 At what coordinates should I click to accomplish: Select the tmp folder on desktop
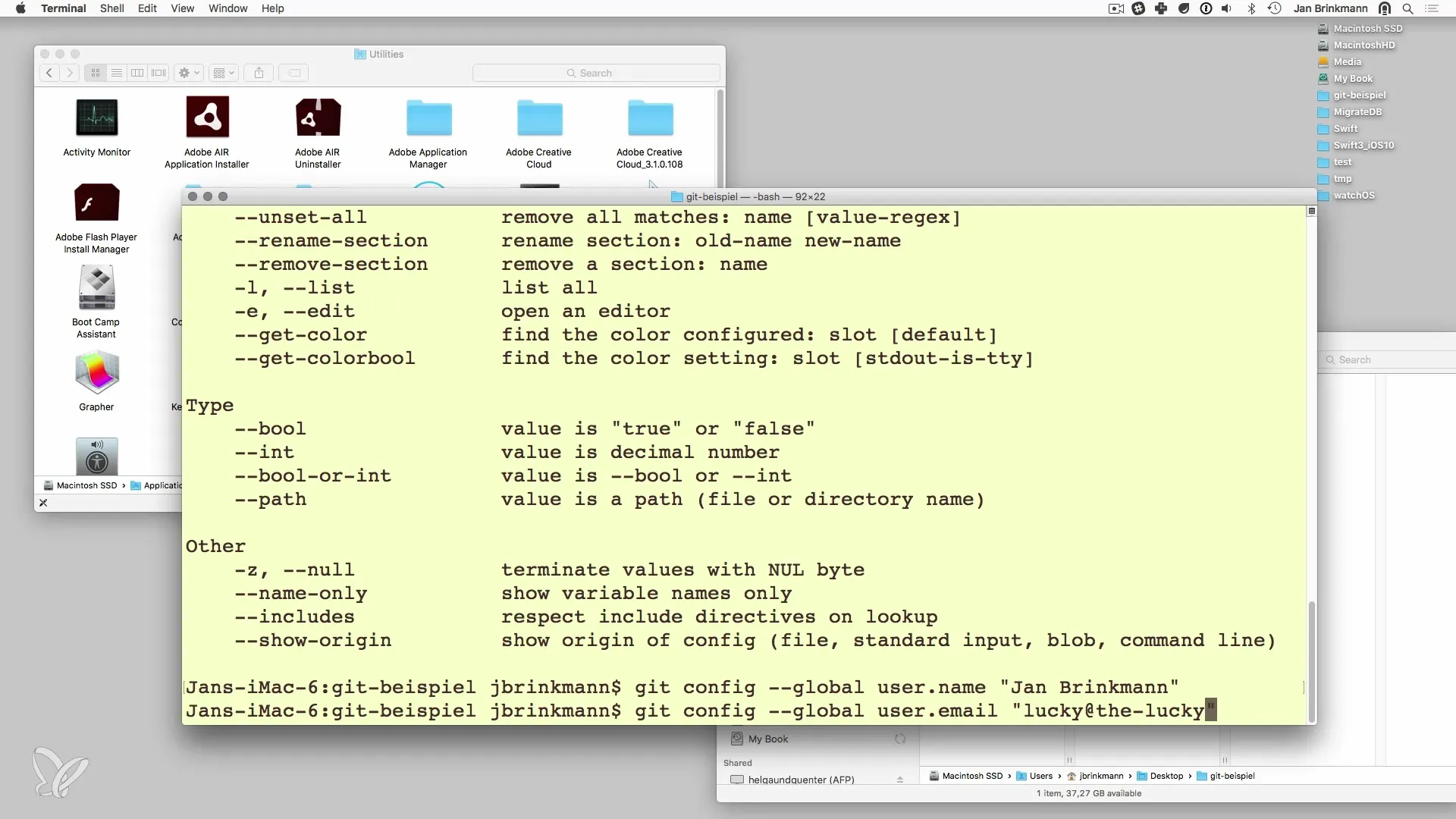point(1335,179)
